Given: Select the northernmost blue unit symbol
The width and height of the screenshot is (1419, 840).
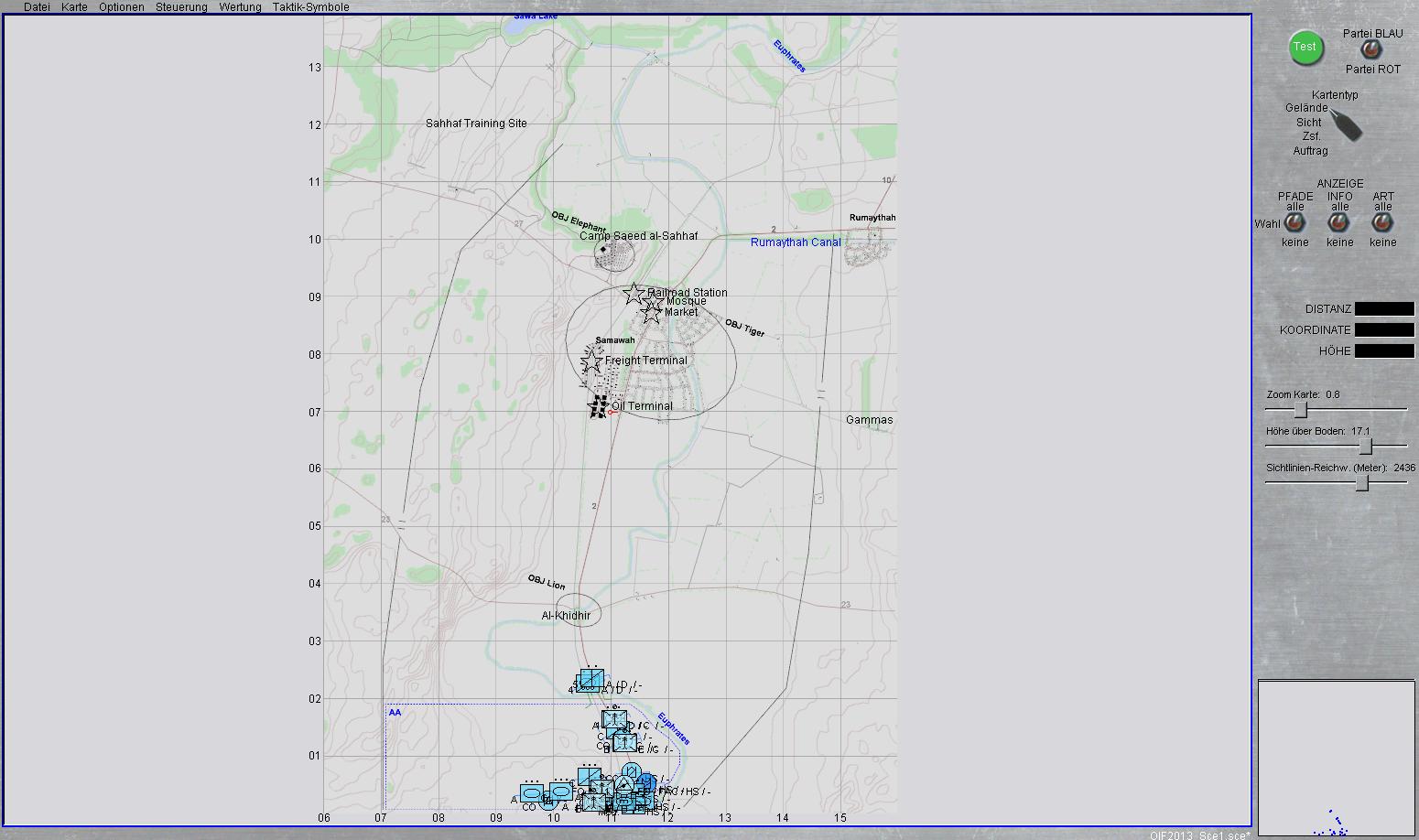Looking at the screenshot, I should pyautogui.click(x=591, y=679).
